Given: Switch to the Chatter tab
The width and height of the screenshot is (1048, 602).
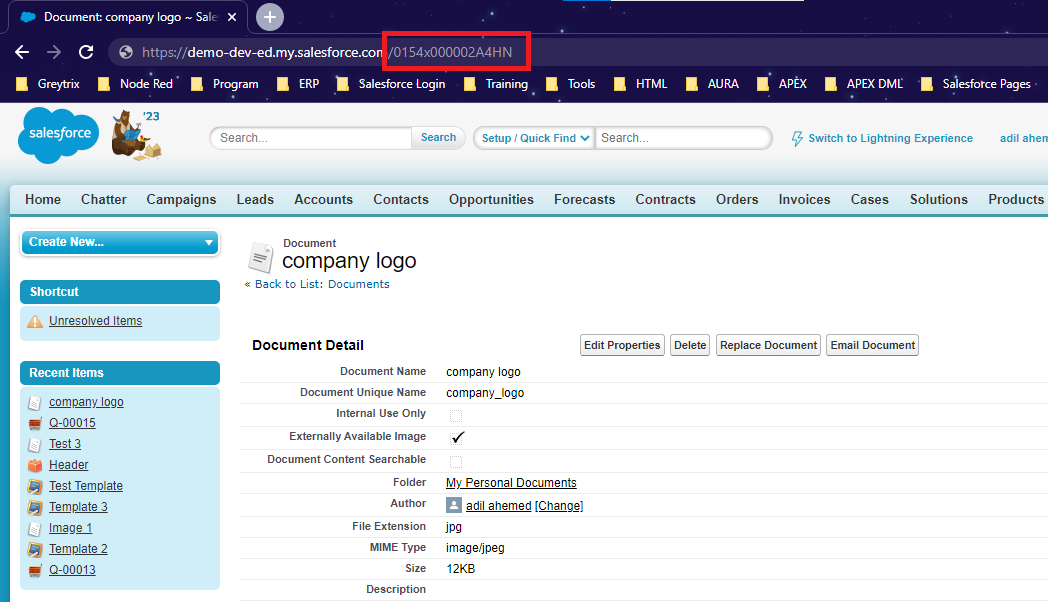Looking at the screenshot, I should [104, 200].
